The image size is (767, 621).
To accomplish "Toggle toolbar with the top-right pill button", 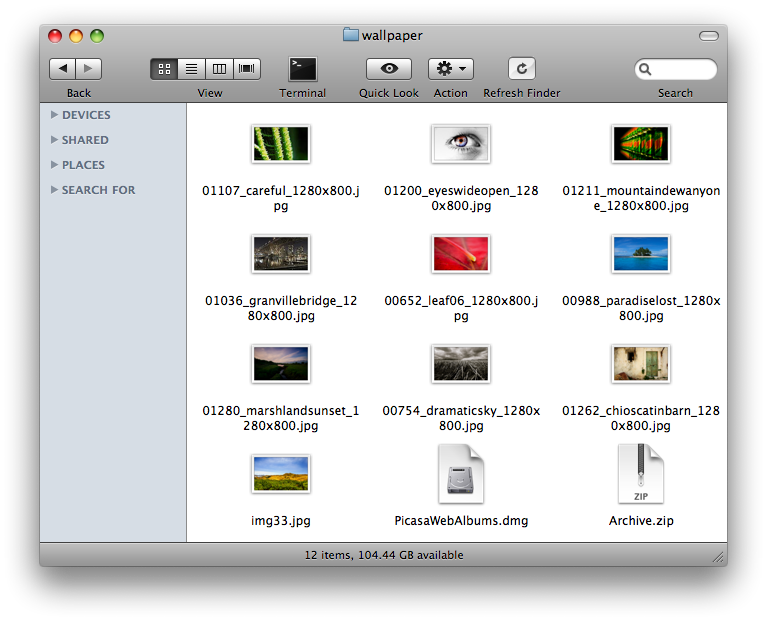I will 708,36.
